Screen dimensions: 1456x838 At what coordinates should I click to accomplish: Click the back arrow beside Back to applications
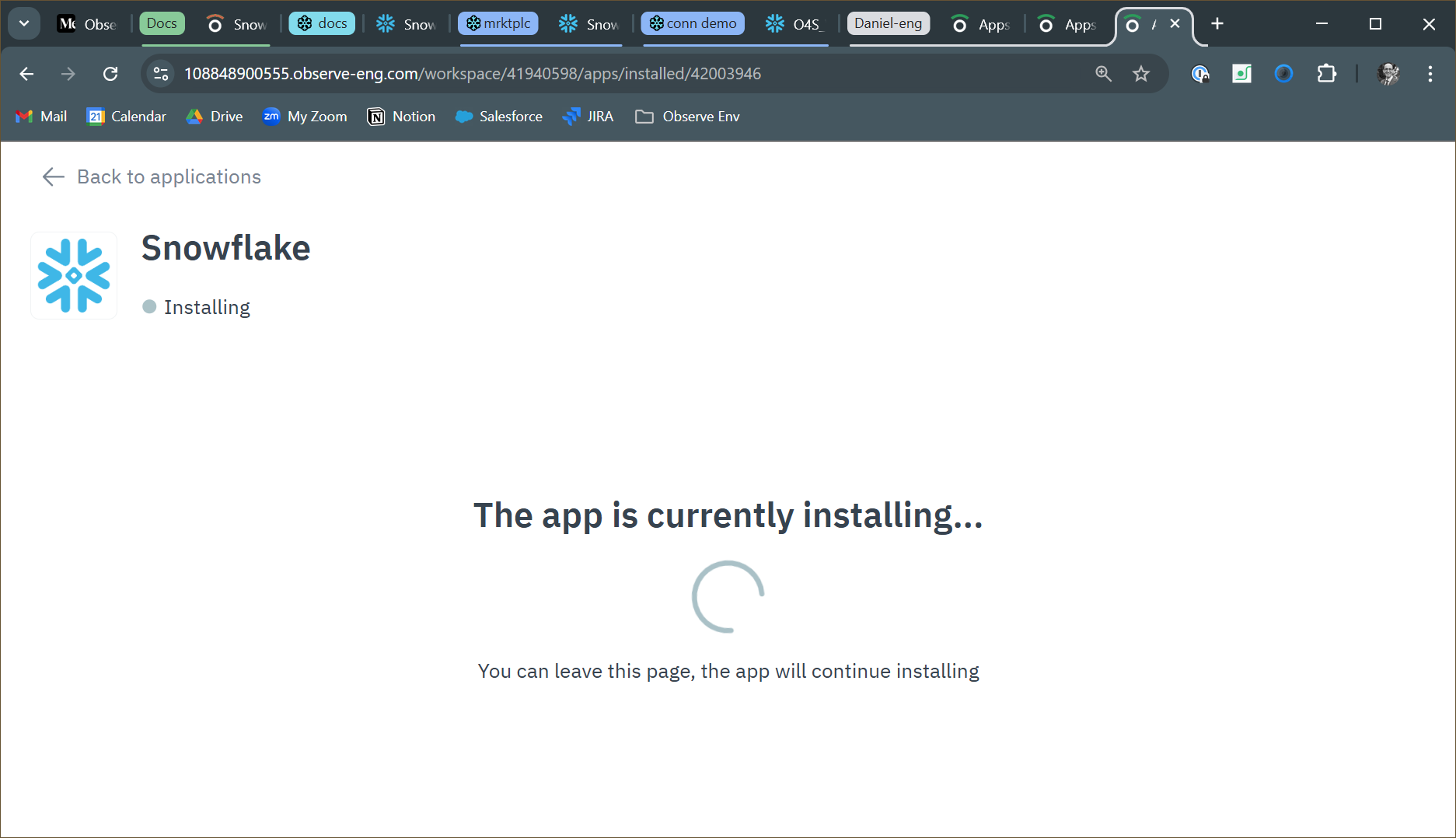[53, 177]
